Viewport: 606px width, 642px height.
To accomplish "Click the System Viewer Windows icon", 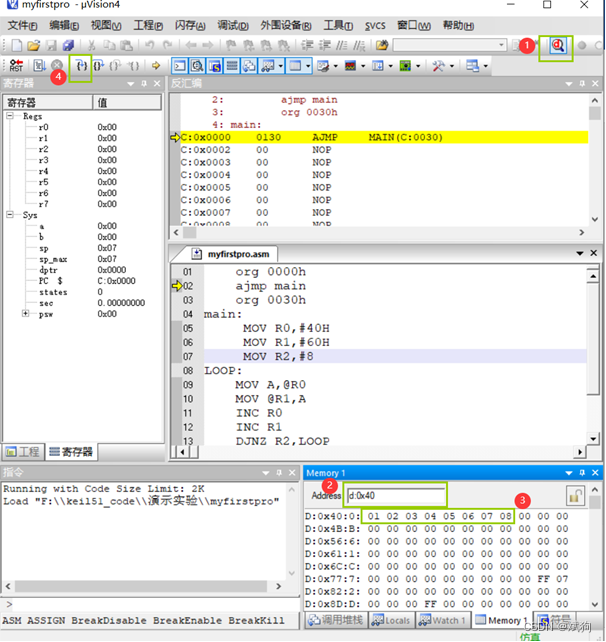I will (x=405, y=66).
